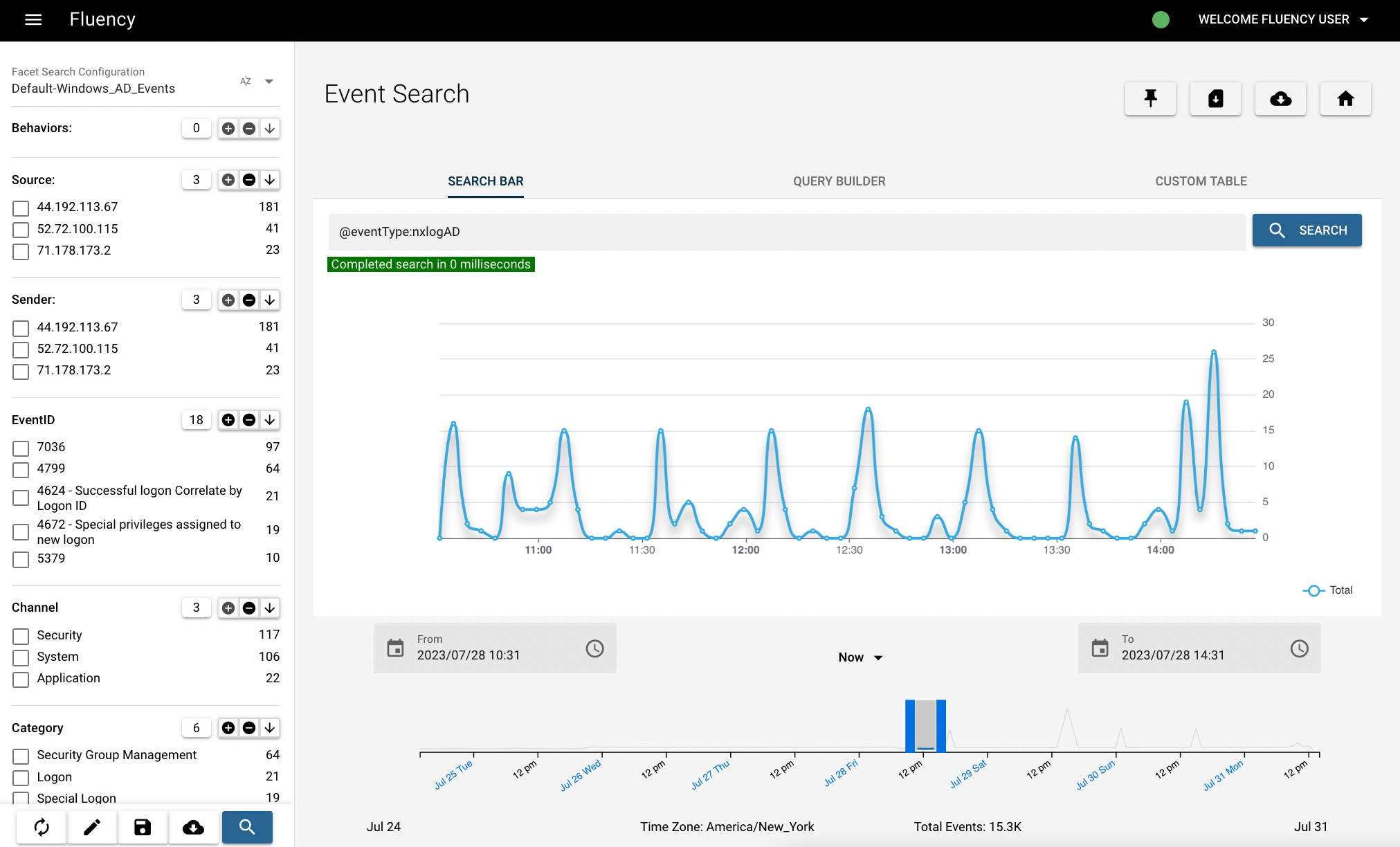The width and height of the screenshot is (1400, 847).
Task: Click refresh icon in bottom toolbar
Action: (x=42, y=827)
